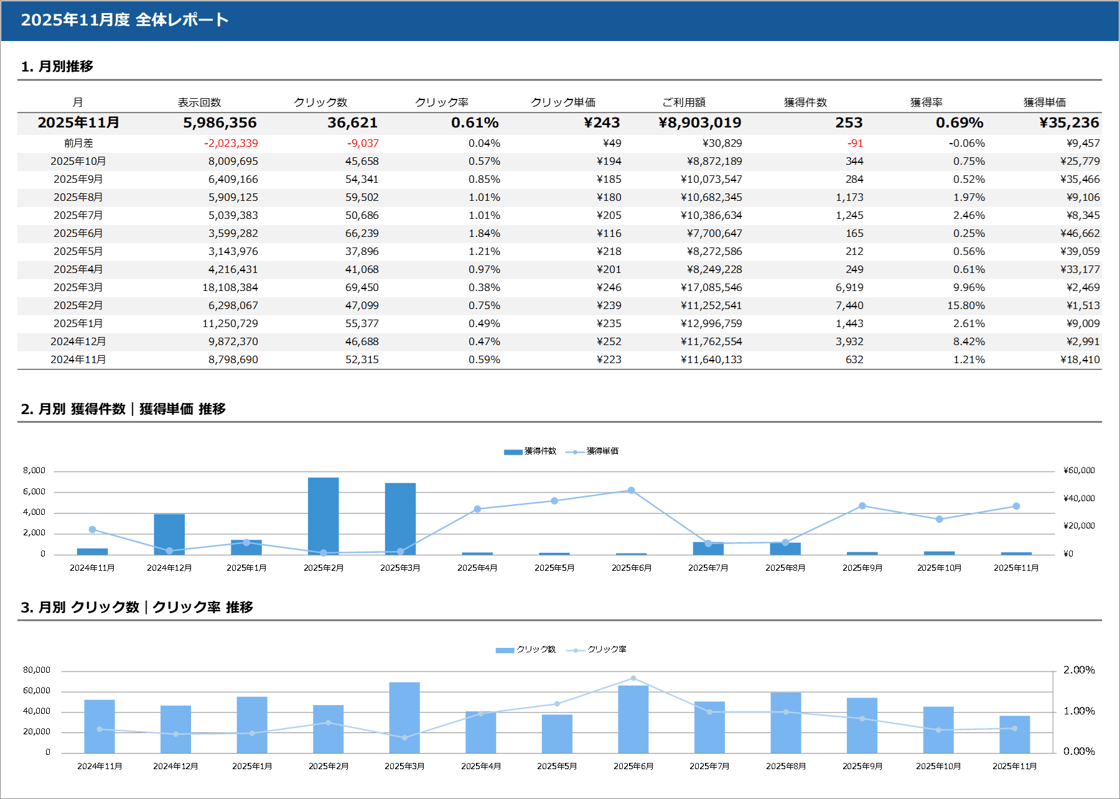
Task: Click the report title 2025年11月度 全体レポート
Action: 125,20
